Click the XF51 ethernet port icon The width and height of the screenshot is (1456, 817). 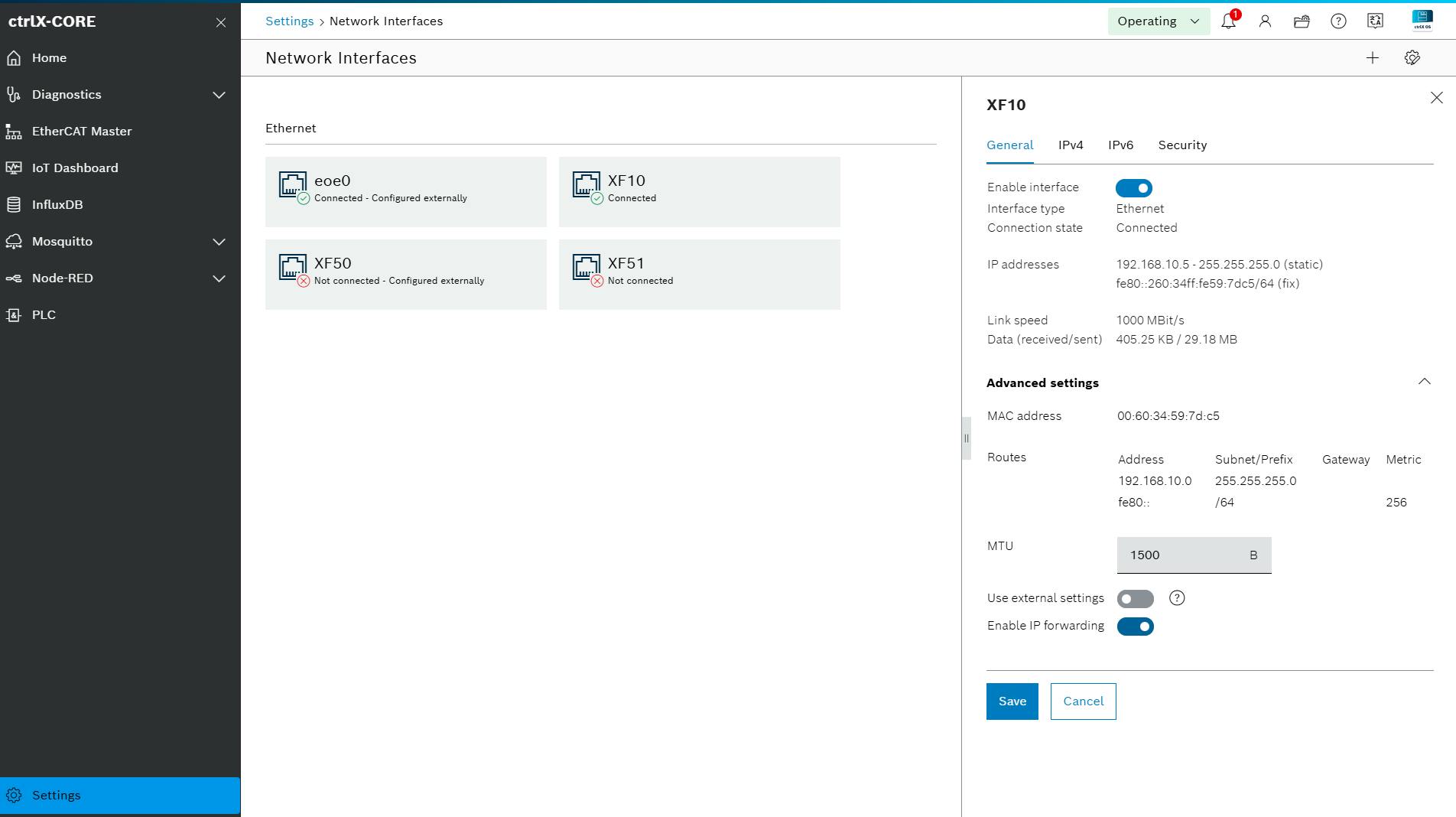click(x=587, y=269)
